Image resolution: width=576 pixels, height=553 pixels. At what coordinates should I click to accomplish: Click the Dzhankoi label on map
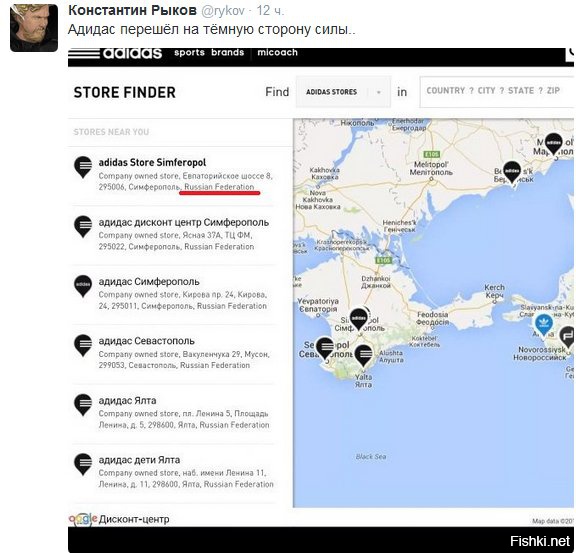(x=376, y=282)
